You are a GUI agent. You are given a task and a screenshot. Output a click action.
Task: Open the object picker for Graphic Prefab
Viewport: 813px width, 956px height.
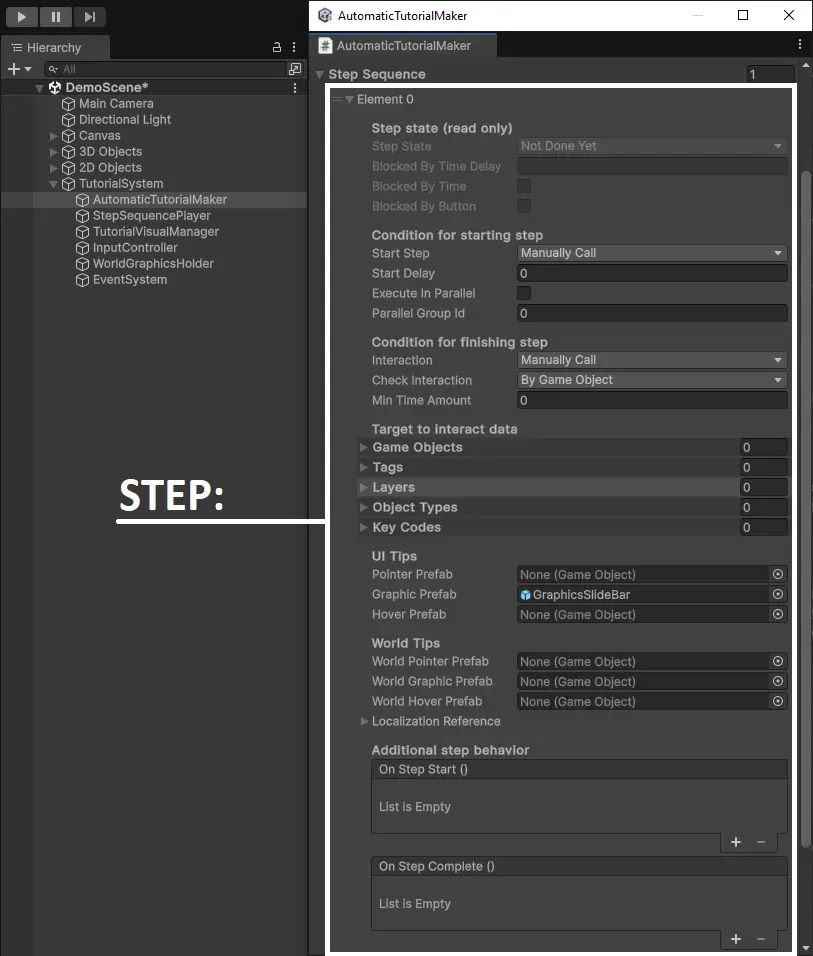point(778,594)
